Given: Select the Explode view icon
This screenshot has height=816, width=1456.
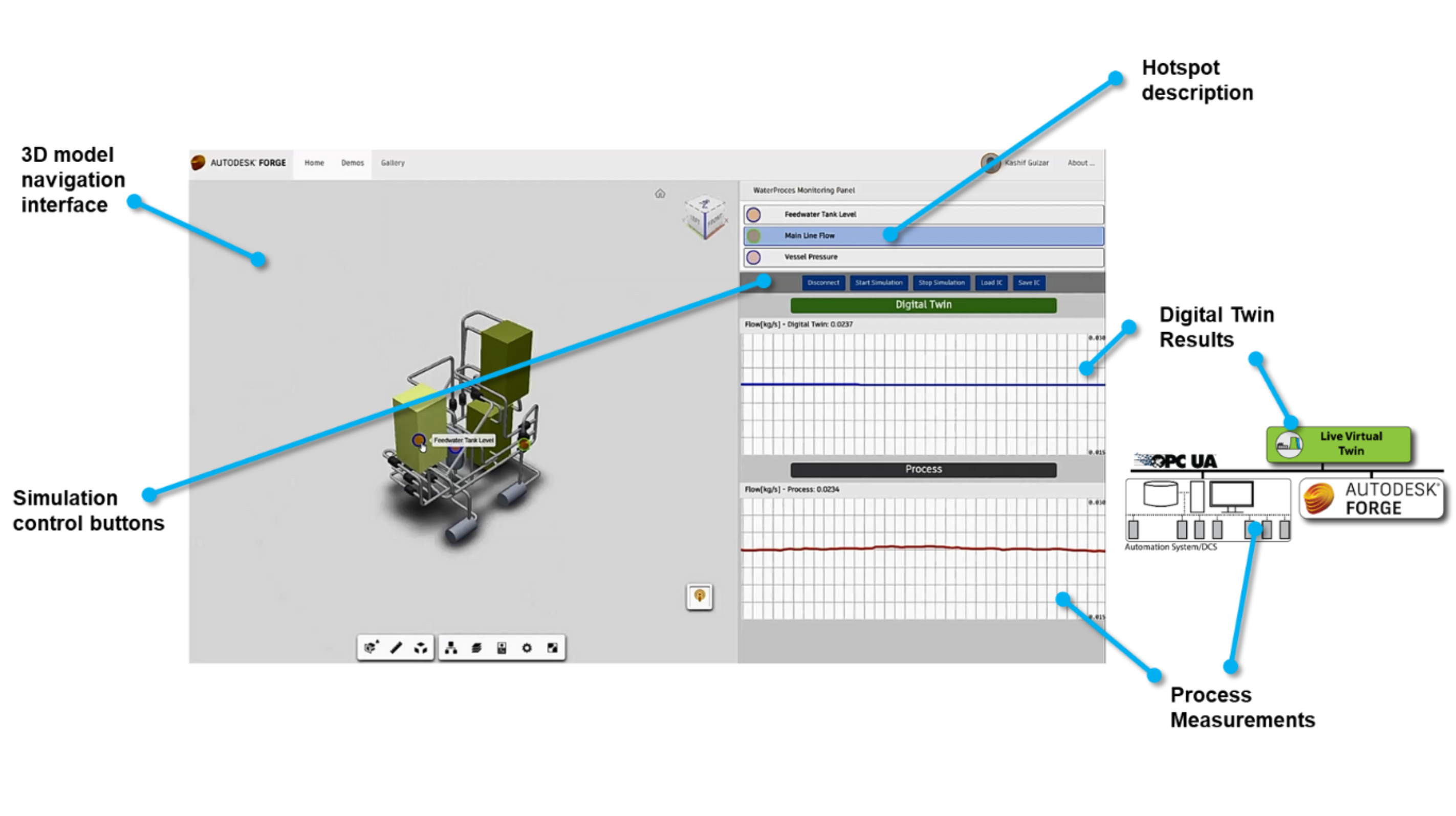Looking at the screenshot, I should pos(421,647).
